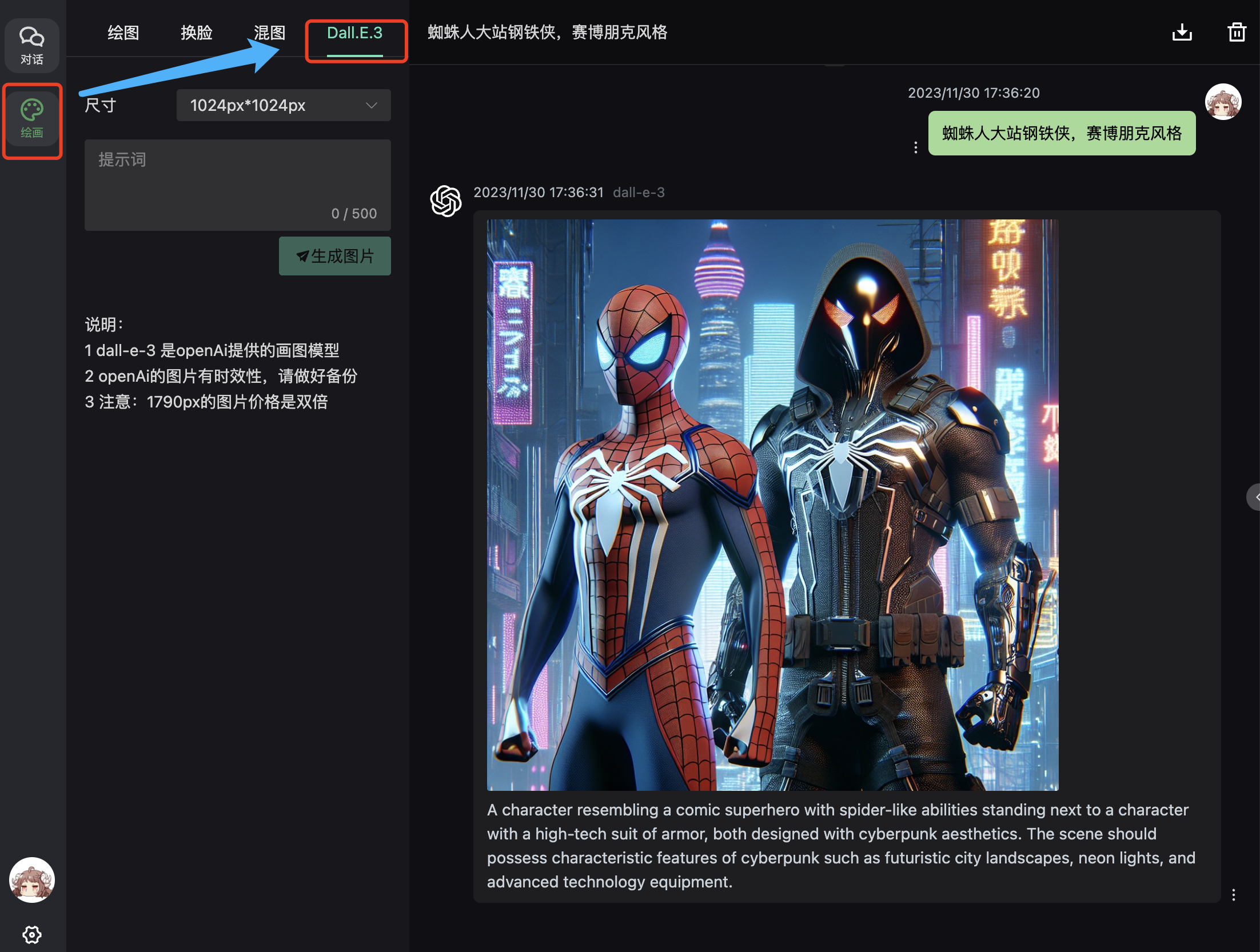The height and width of the screenshot is (952, 1260).
Task: Click the chevron arrow of size selector
Action: tap(372, 105)
